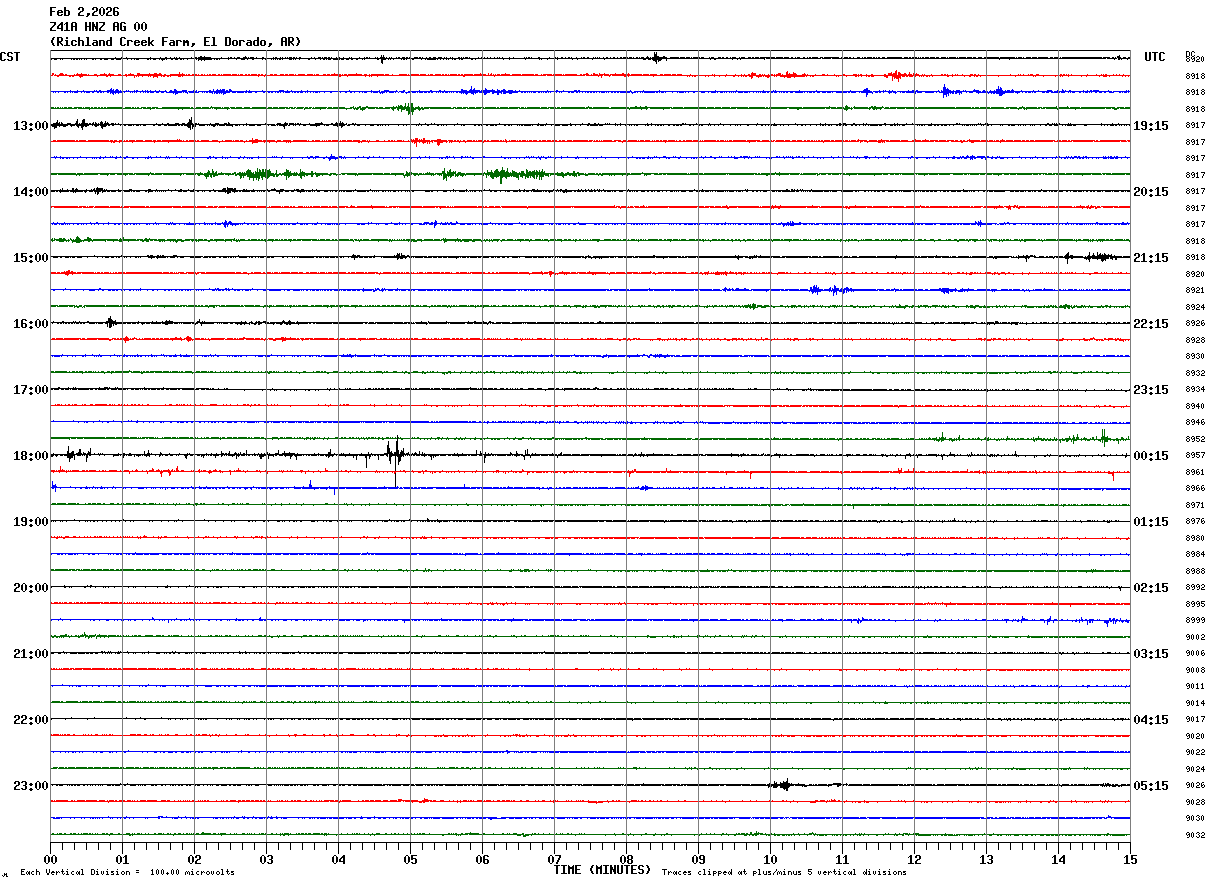Click '(Richland Creek Farm, El Dorado, AR)' label
Viewport: 1210px width, 886px height.
[175, 42]
